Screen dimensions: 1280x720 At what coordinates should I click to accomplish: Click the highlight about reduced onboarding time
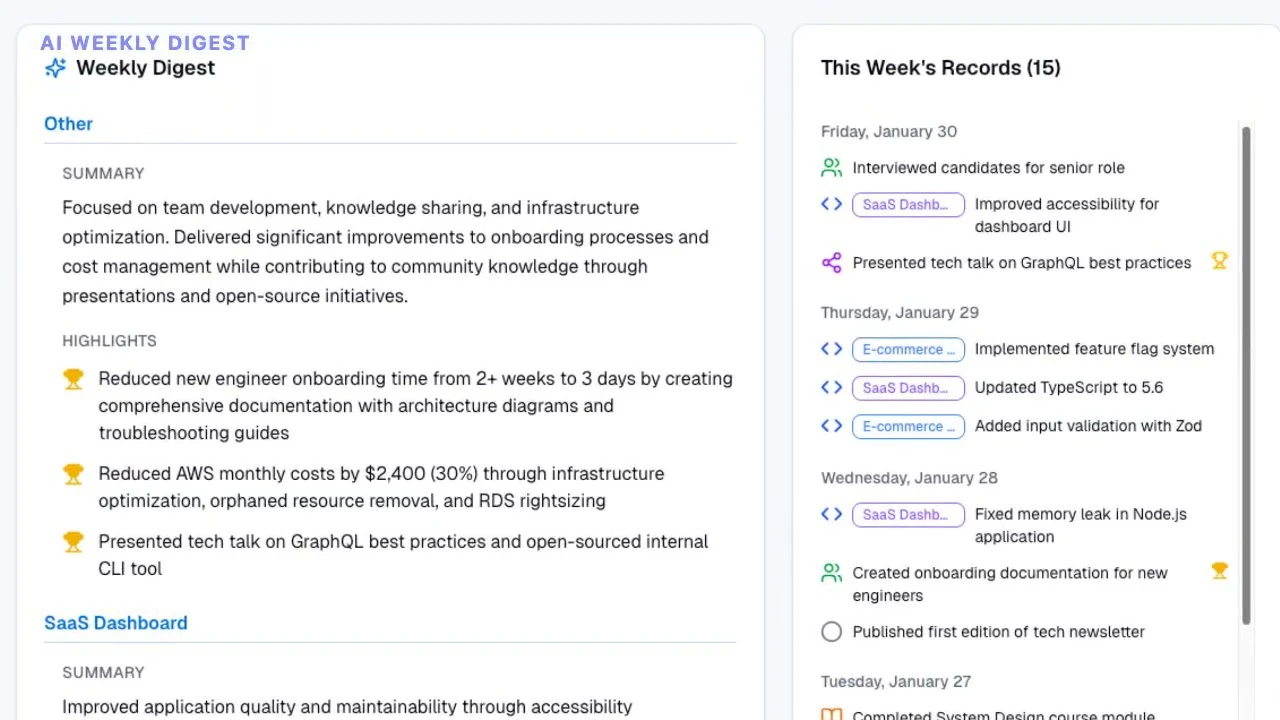pyautogui.click(x=416, y=406)
